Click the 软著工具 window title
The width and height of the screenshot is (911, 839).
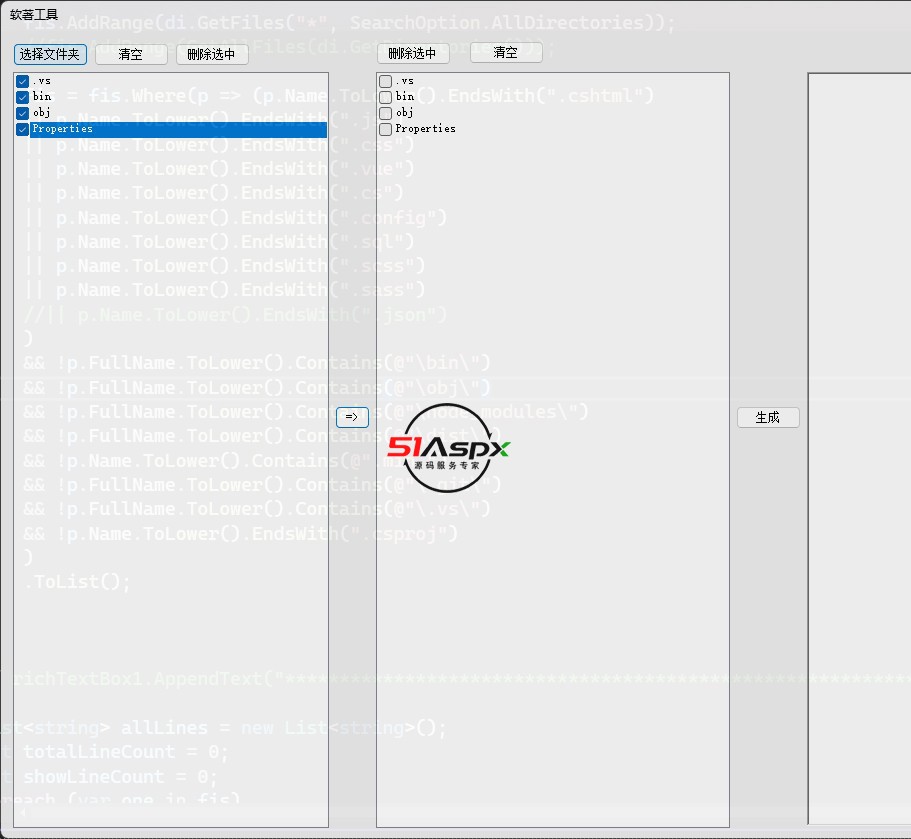point(34,16)
